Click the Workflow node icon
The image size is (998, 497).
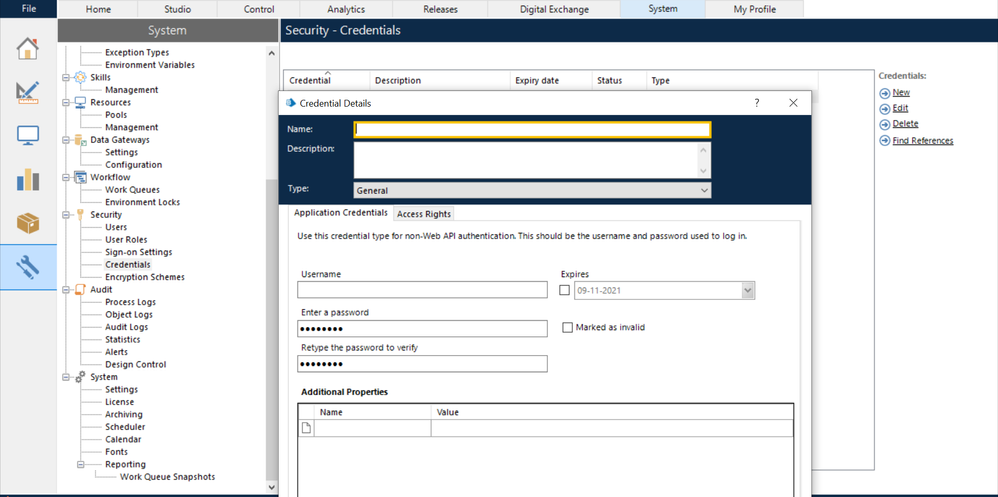[80, 177]
